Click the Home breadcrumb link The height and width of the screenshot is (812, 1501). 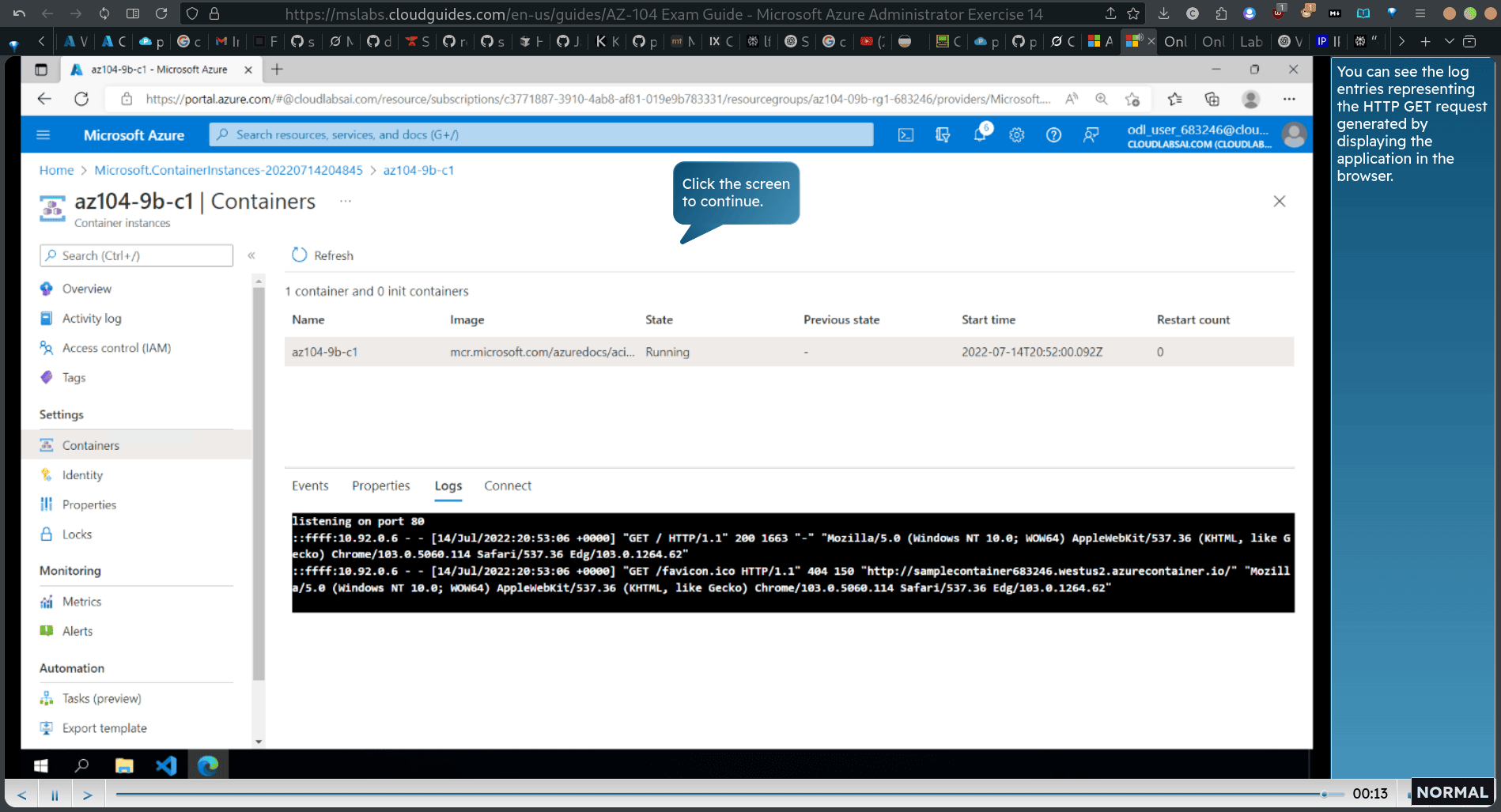[x=56, y=170]
